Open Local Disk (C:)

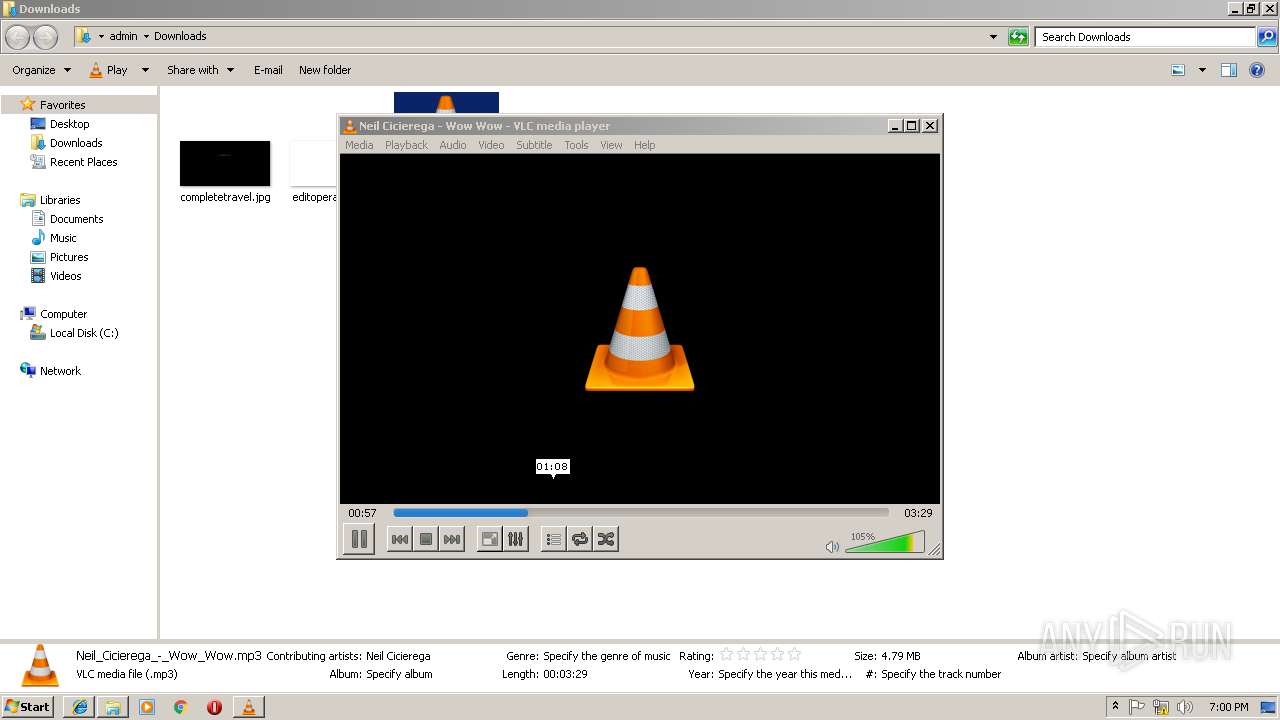84,333
